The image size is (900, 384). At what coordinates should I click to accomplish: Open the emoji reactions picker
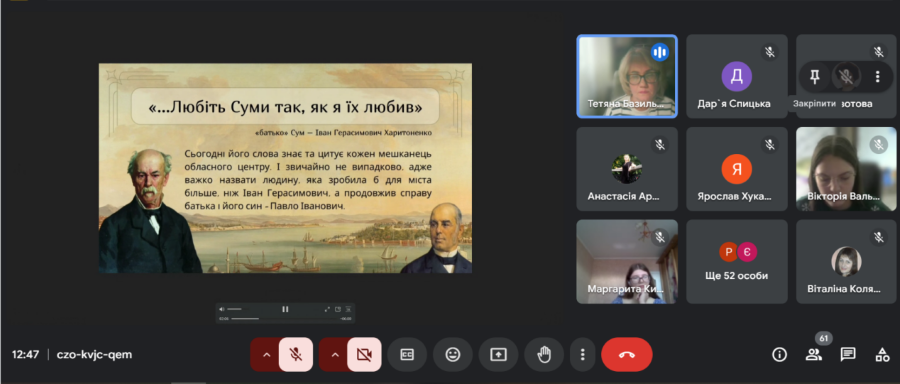(453, 355)
